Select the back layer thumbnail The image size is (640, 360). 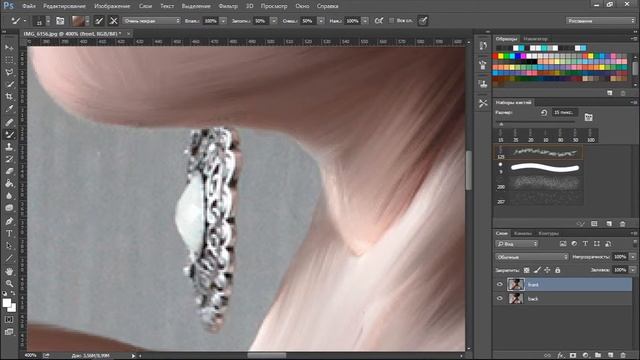click(516, 299)
